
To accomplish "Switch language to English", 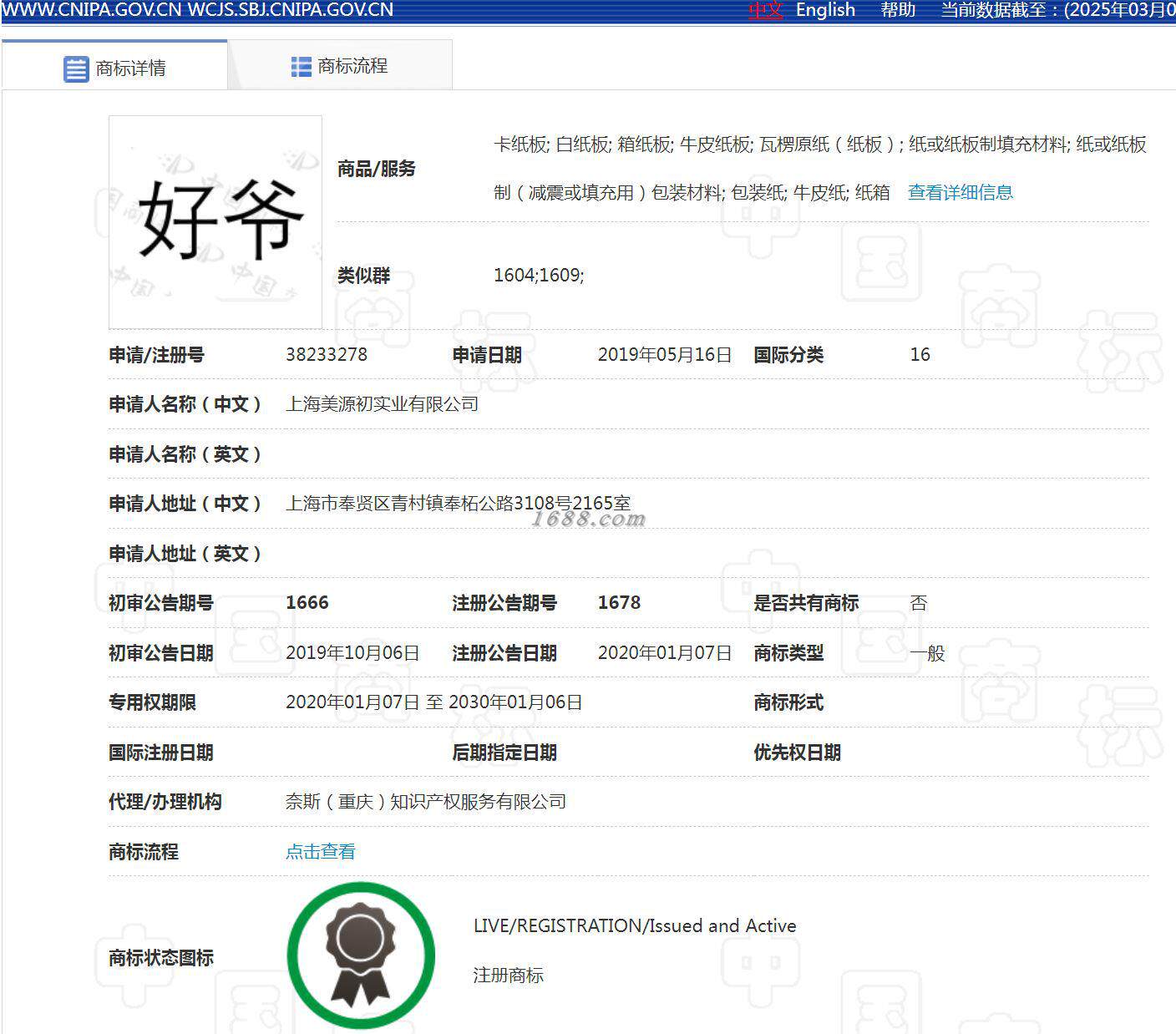I will (x=825, y=10).
